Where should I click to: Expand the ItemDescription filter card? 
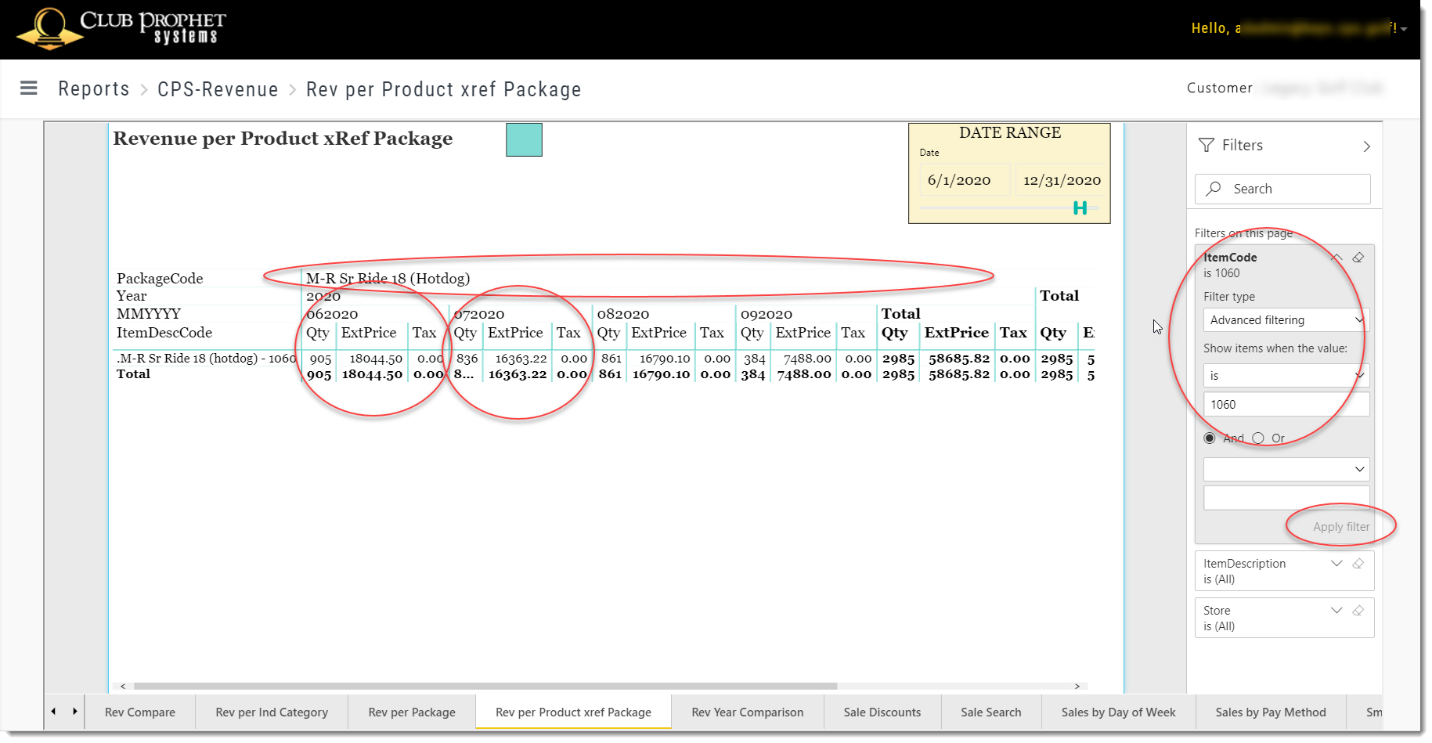(1337, 564)
